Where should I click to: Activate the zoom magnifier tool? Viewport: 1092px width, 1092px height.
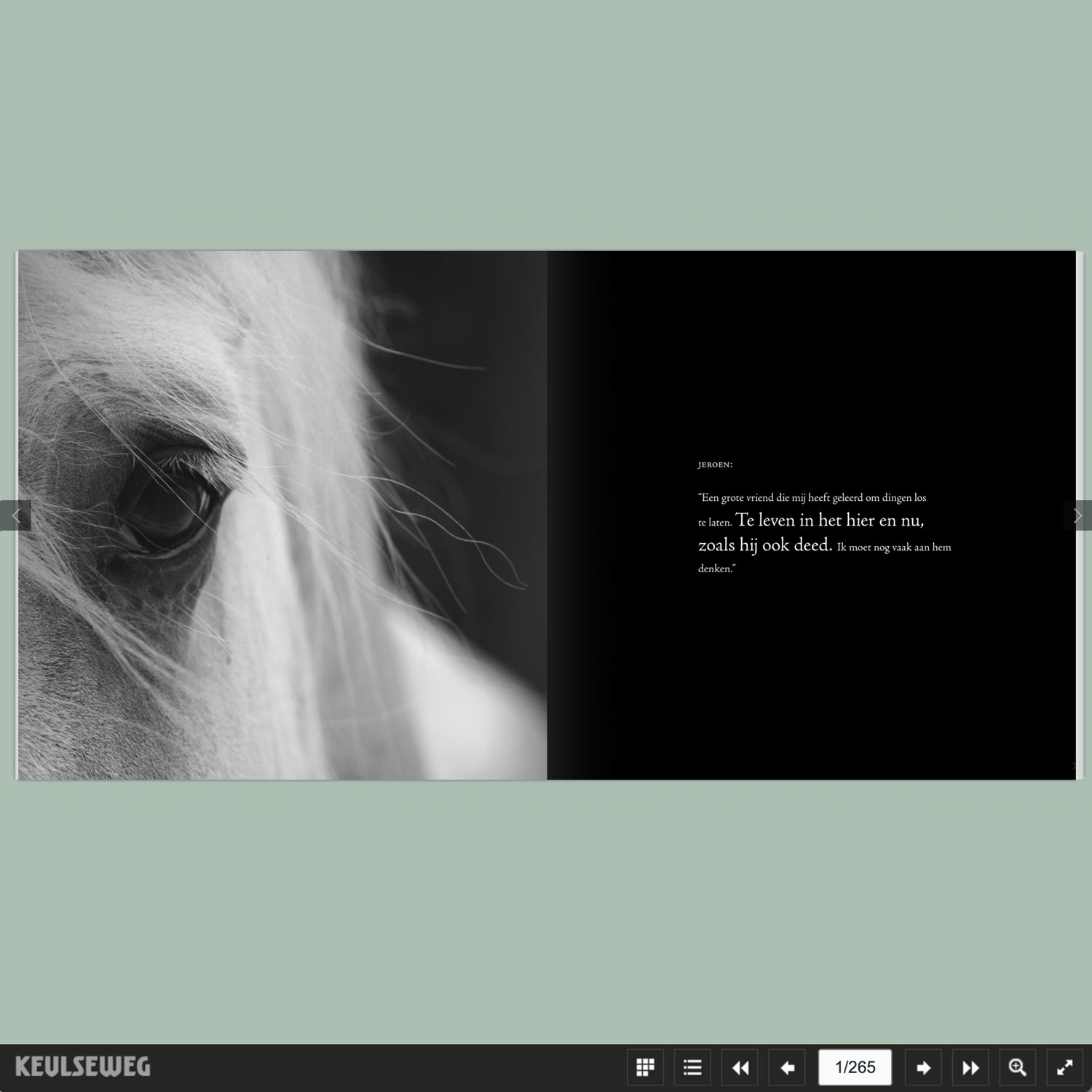pyautogui.click(x=1018, y=1067)
